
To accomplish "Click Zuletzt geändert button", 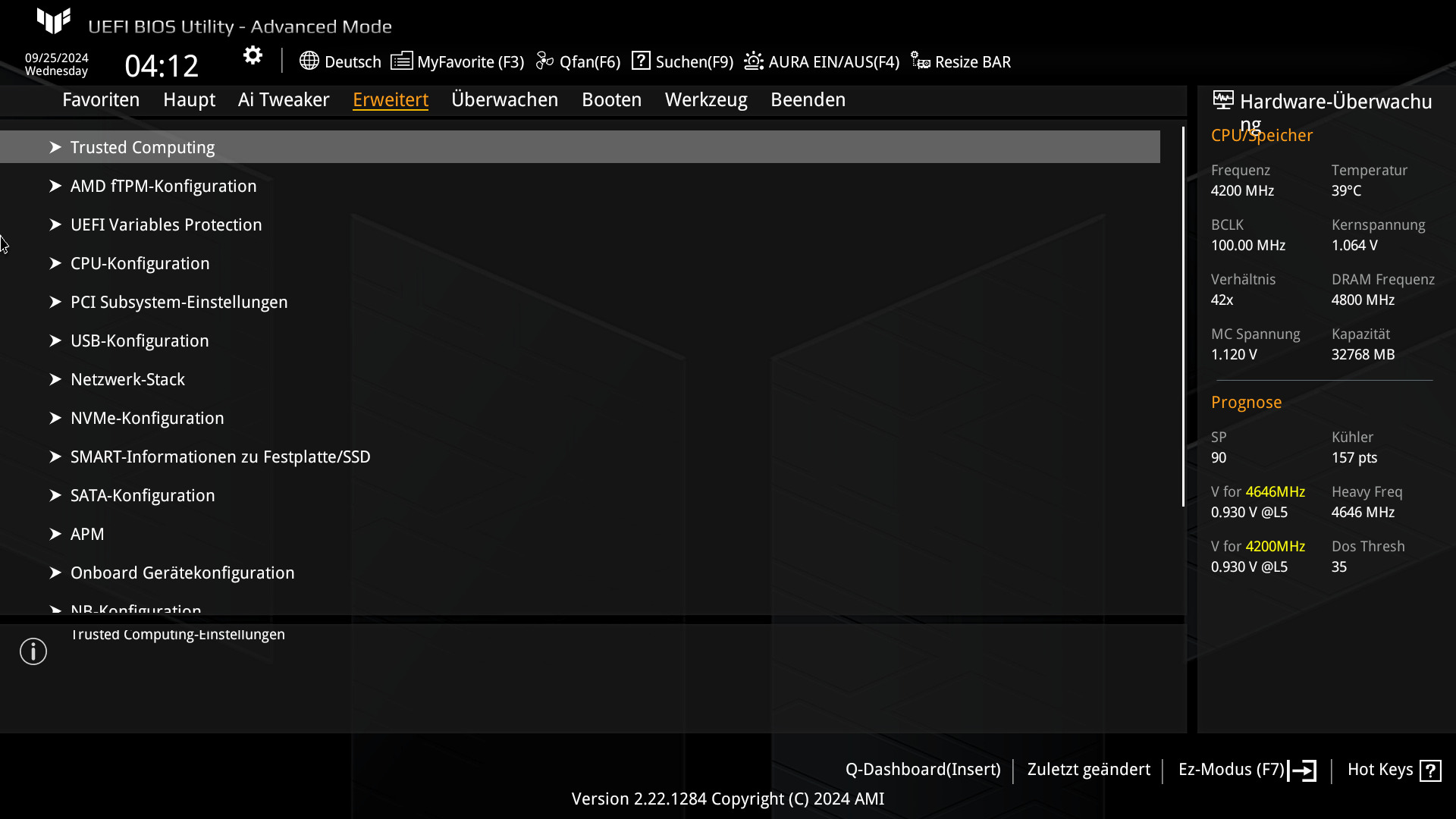I will click(1088, 769).
